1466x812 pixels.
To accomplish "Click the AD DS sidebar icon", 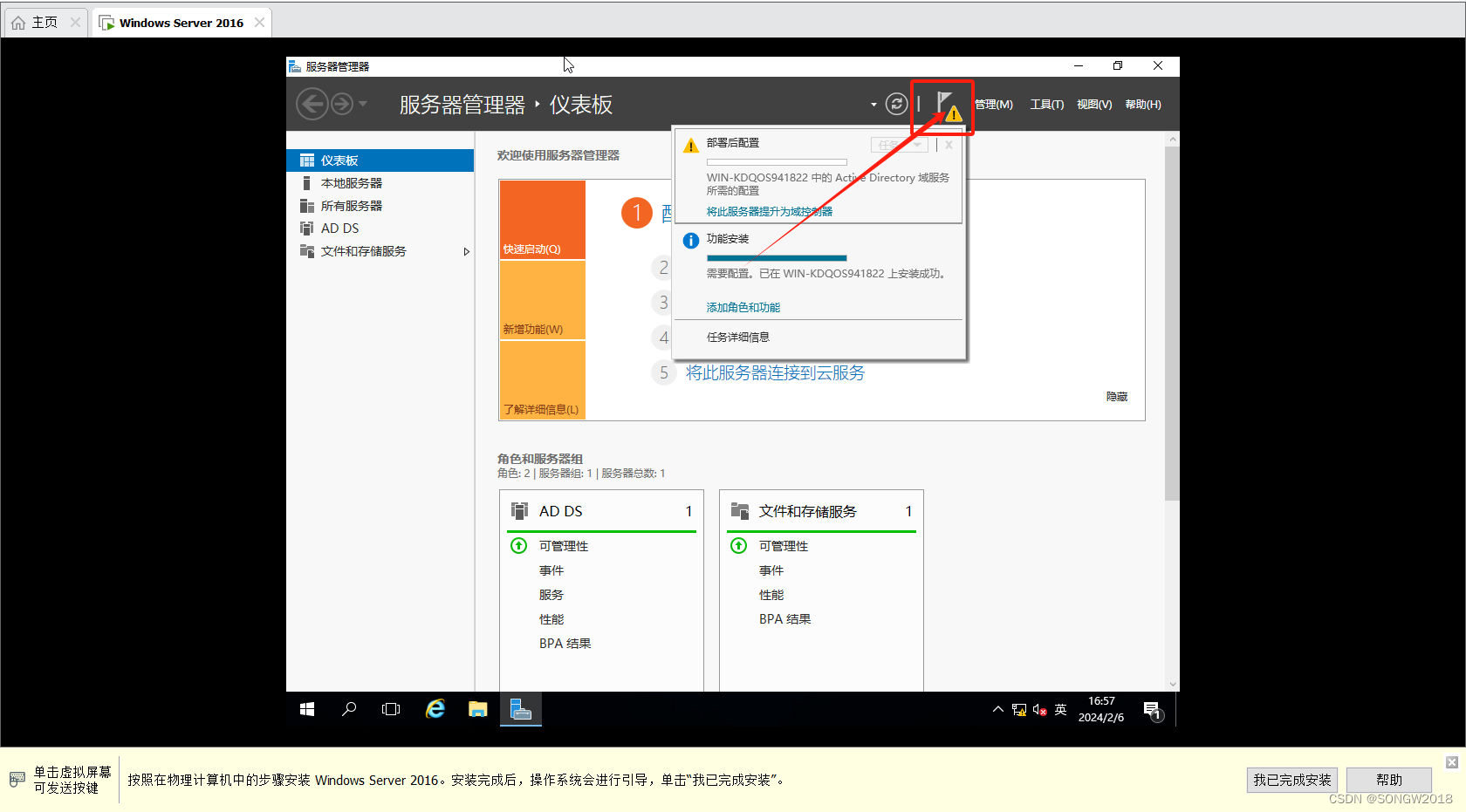I will point(307,229).
